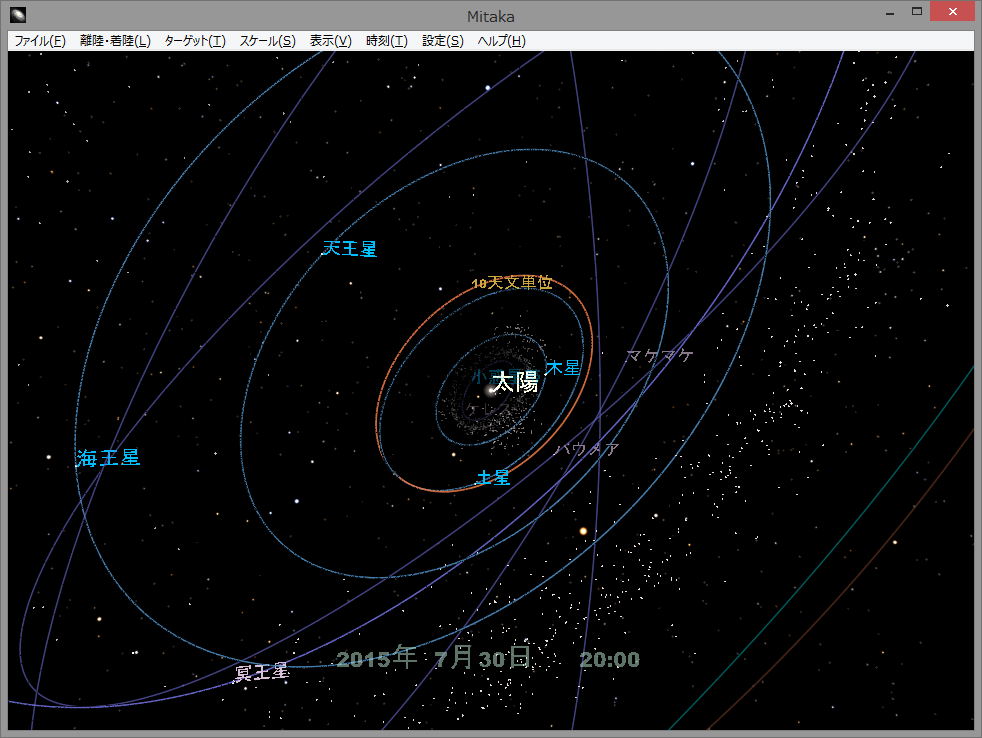This screenshot has width=982, height=738.
Task: Open the 時刻(T) menu
Action: click(386, 41)
